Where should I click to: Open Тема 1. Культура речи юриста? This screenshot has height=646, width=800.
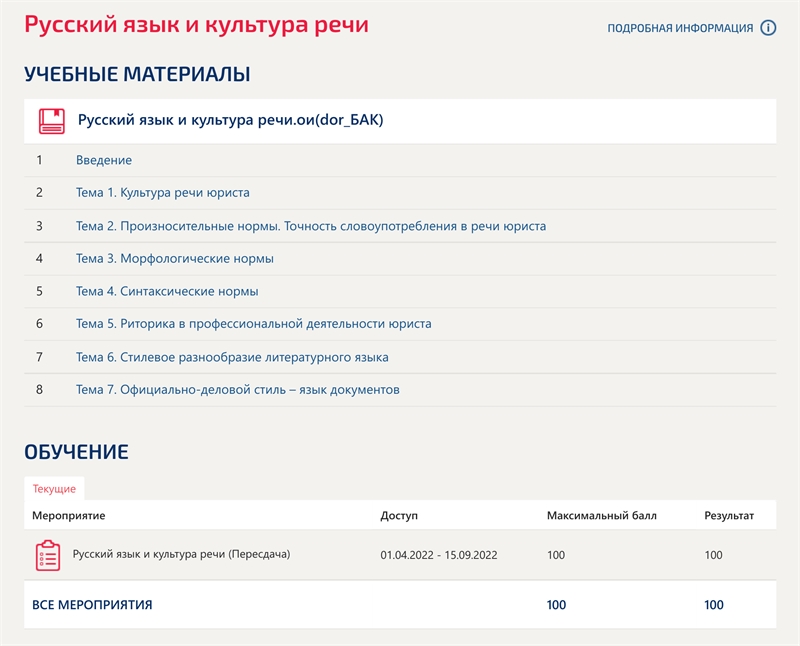163,192
